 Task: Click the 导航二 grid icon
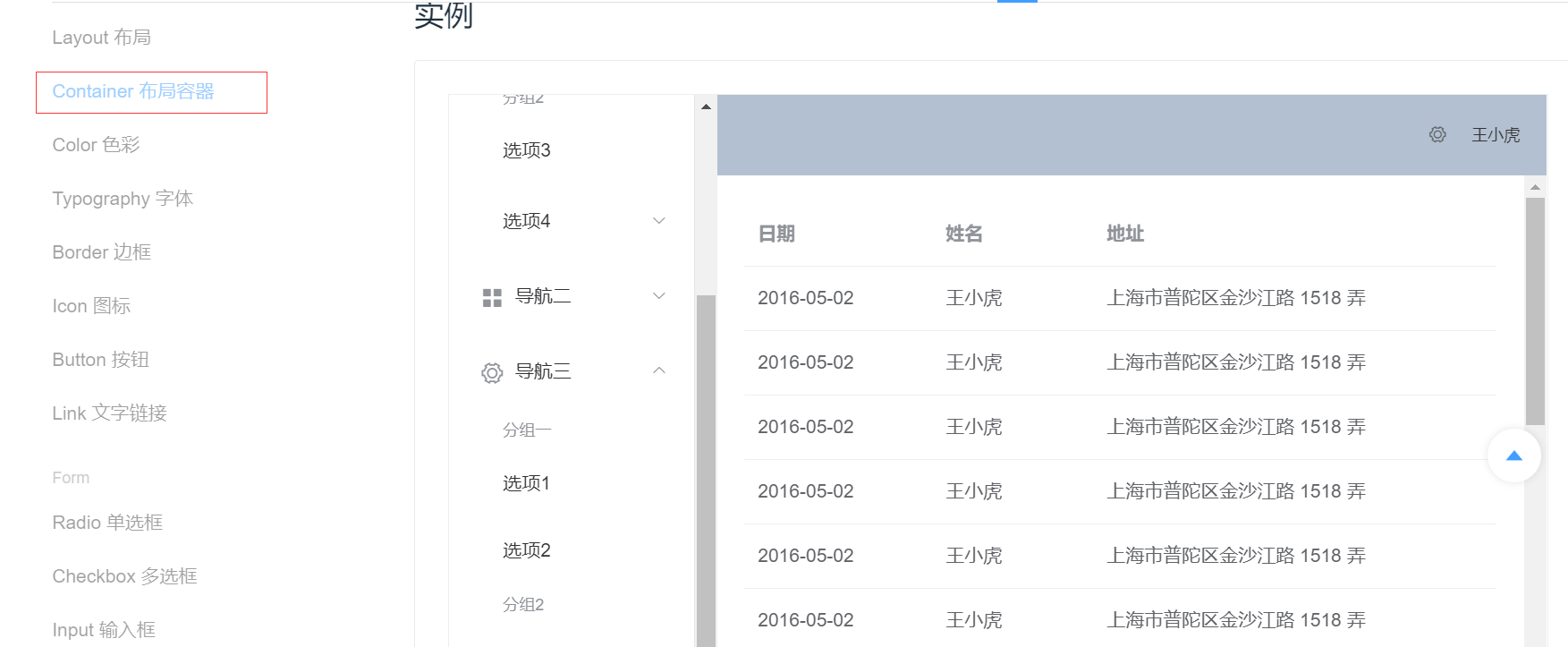point(492,297)
